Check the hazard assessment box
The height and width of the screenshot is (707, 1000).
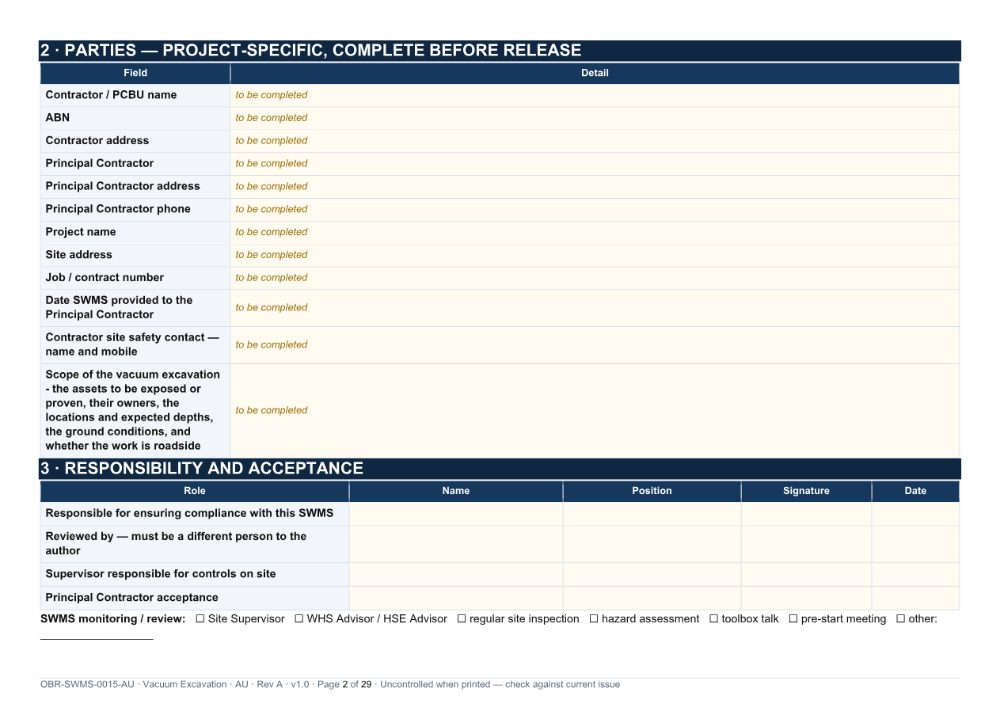[594, 618]
